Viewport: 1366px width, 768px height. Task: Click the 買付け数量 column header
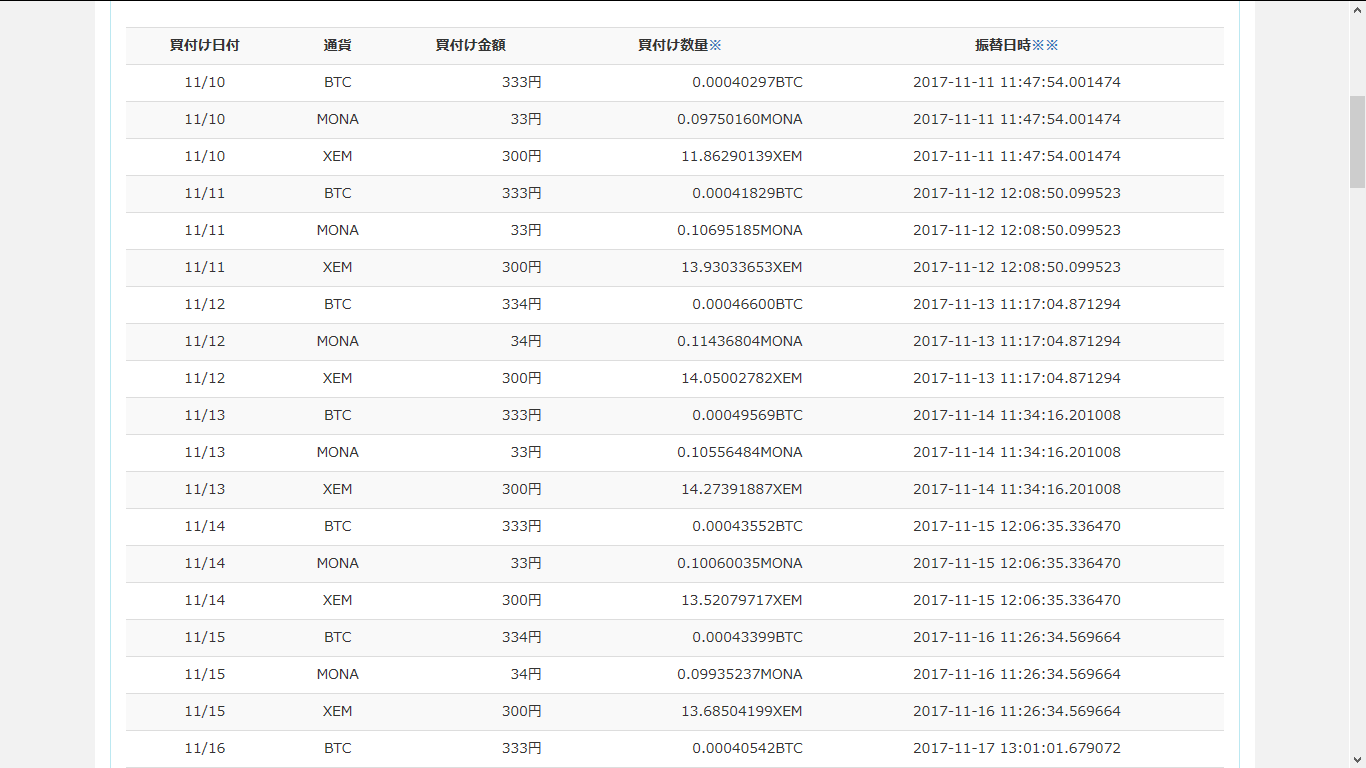[x=674, y=45]
